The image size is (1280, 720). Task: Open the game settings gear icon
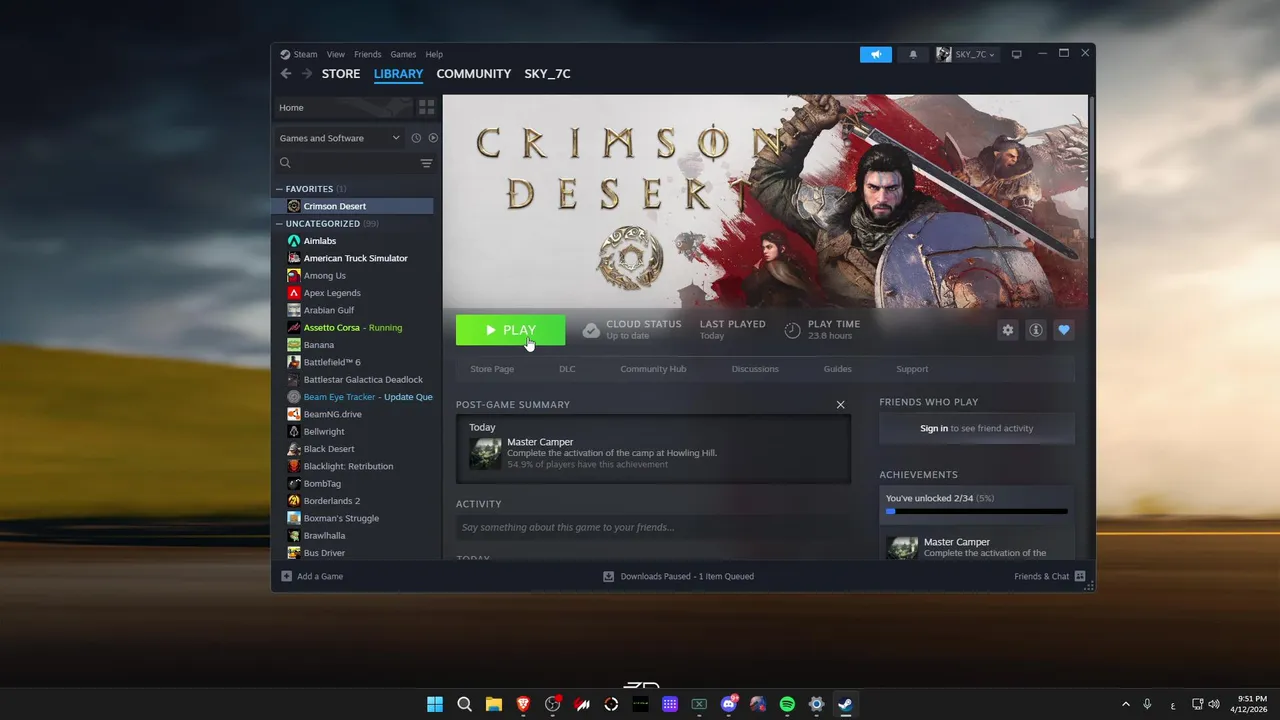point(1008,330)
